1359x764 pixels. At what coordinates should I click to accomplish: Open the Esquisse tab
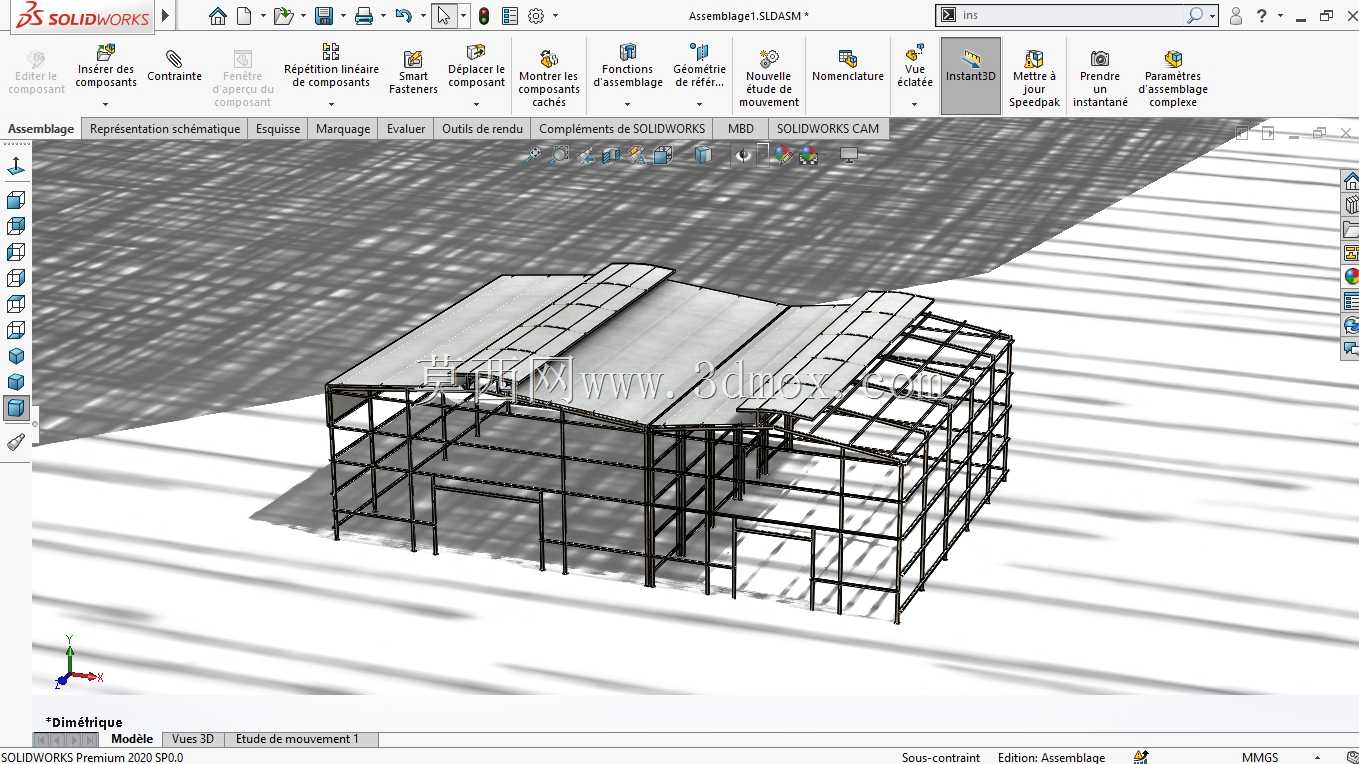click(x=278, y=129)
